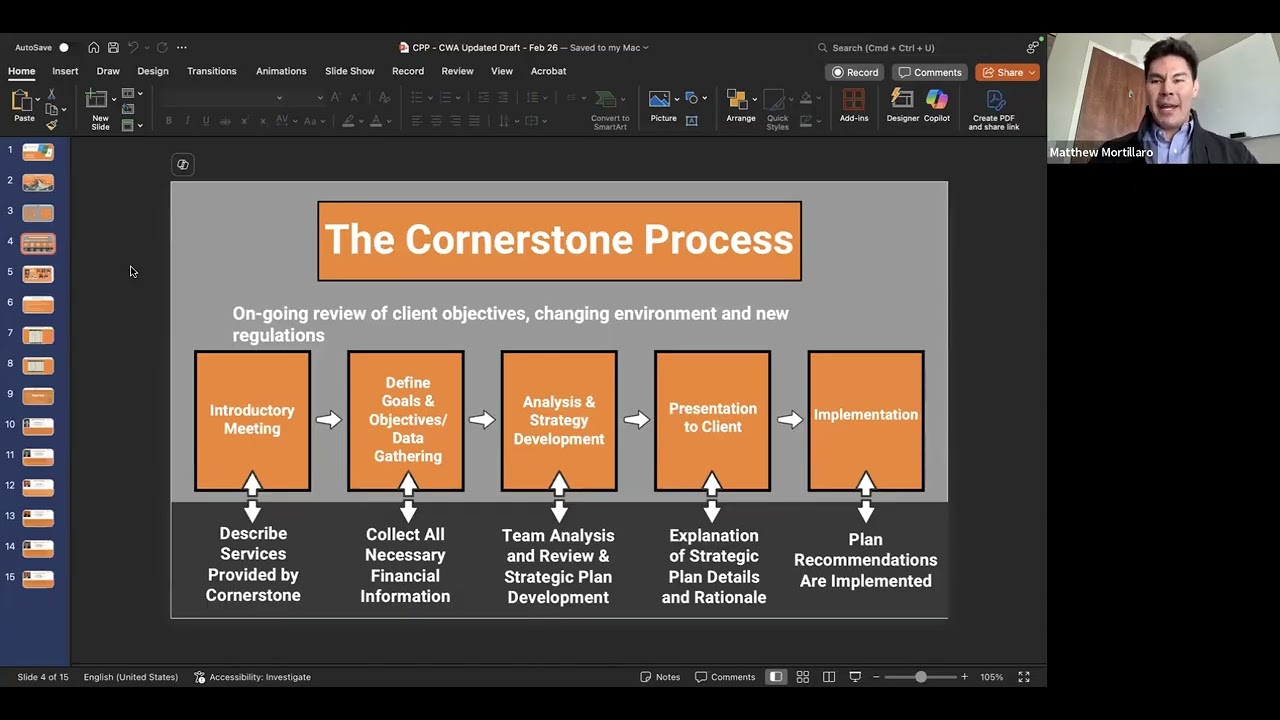Adjust the zoom slider handle

[921, 677]
